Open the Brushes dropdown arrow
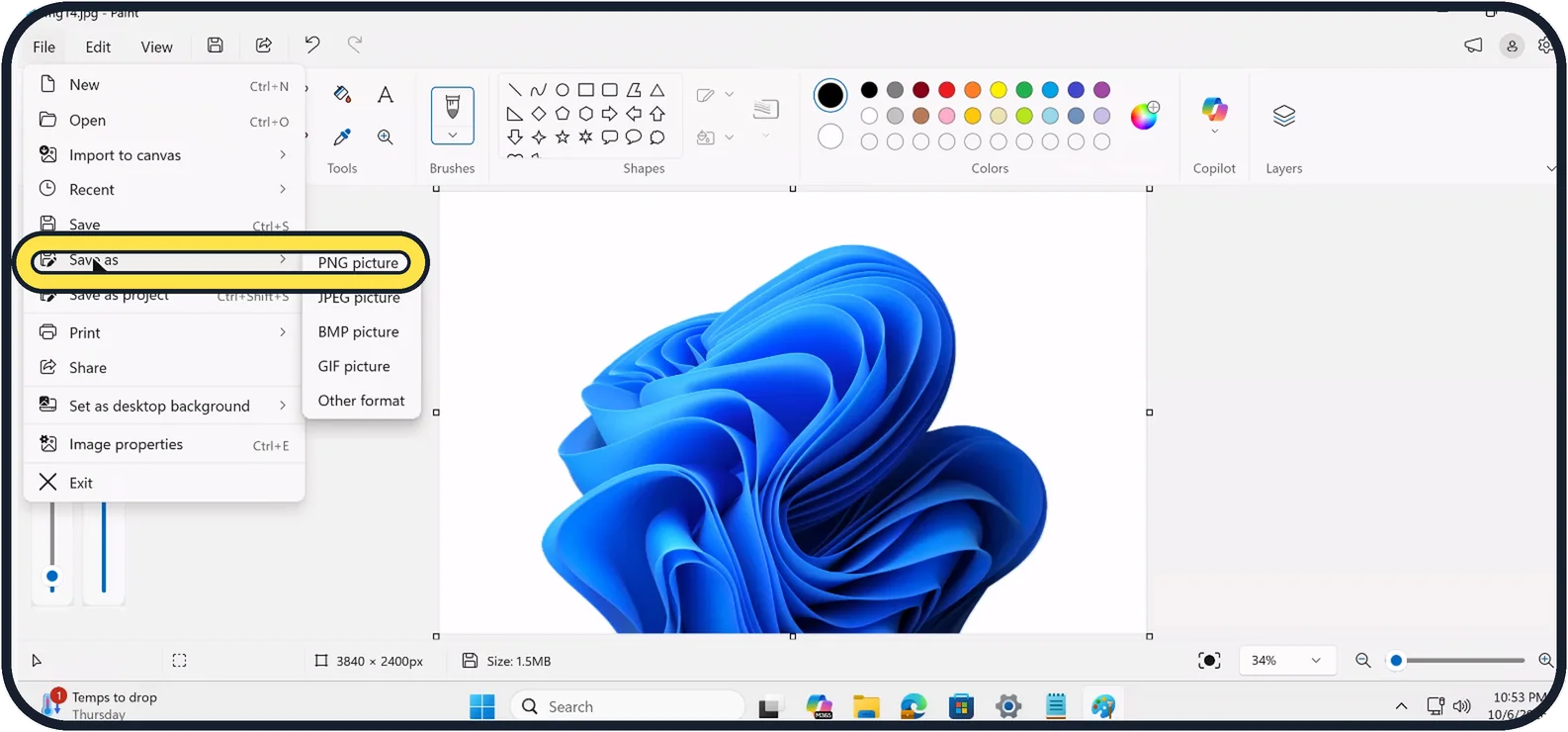 click(x=453, y=136)
